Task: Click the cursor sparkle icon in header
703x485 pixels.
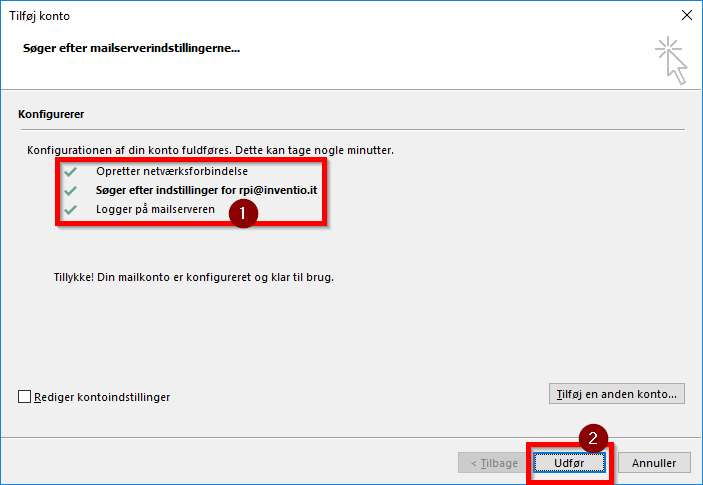Action: tap(671, 60)
